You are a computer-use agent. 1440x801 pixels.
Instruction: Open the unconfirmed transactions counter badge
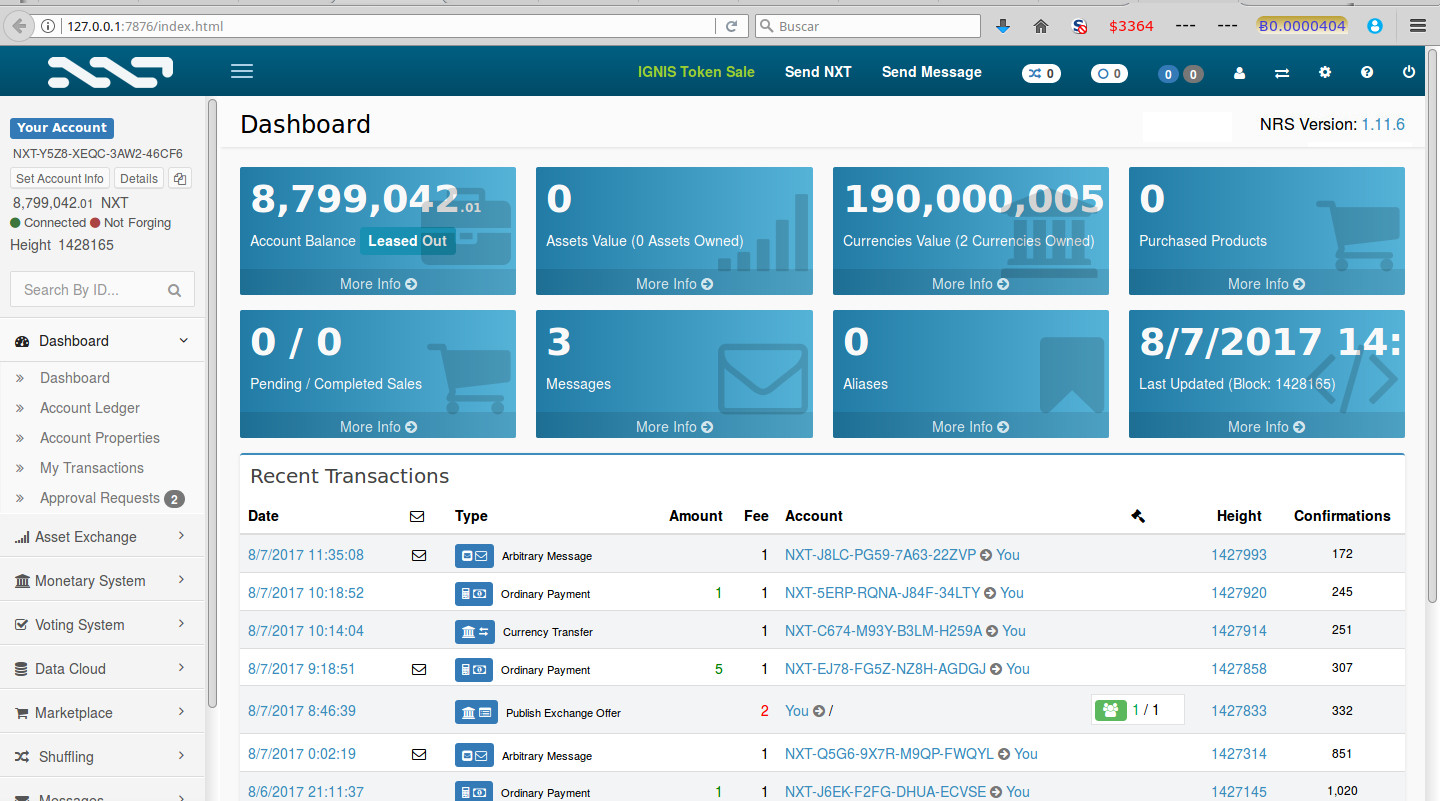pos(1109,73)
